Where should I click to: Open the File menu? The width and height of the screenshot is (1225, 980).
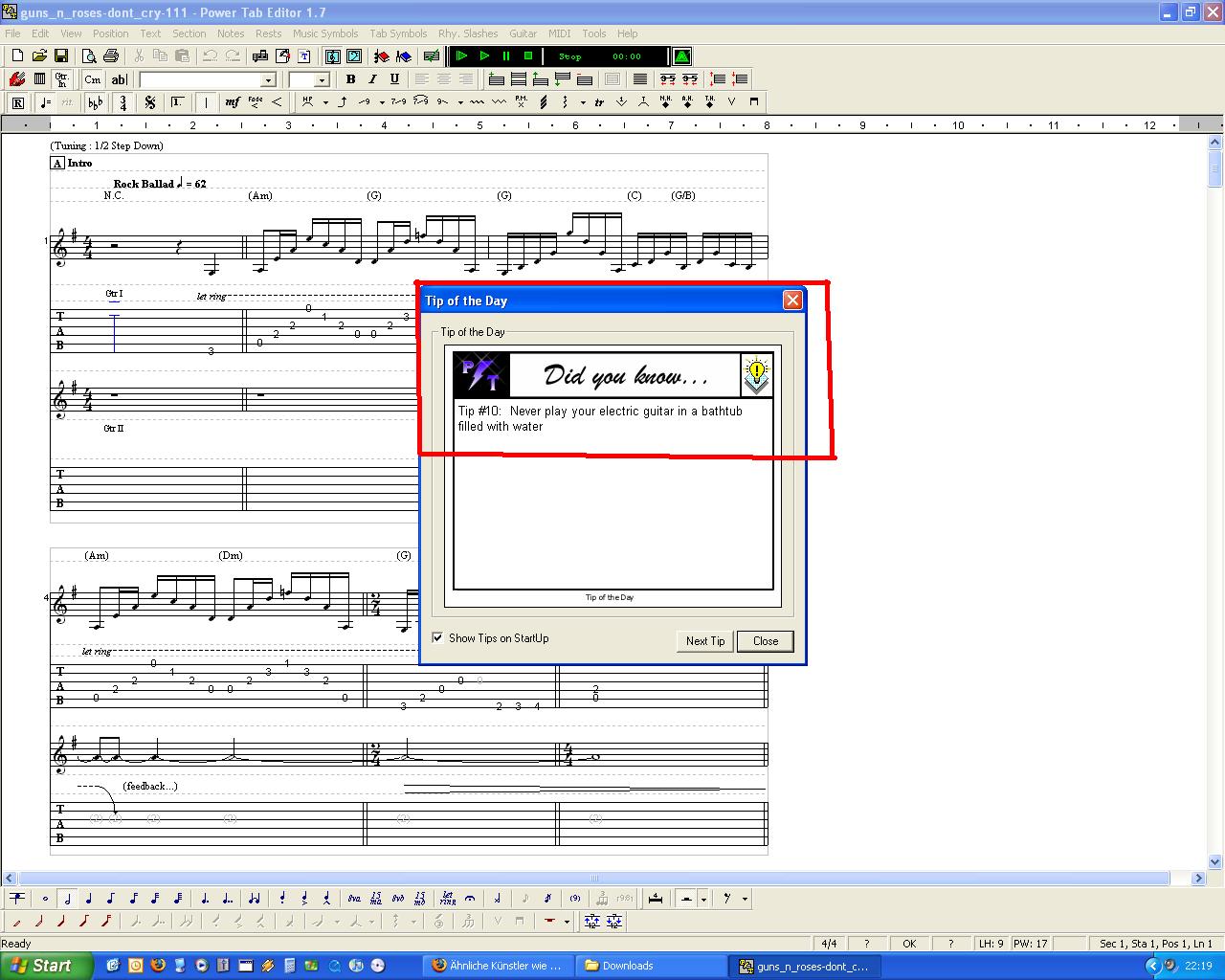point(12,33)
